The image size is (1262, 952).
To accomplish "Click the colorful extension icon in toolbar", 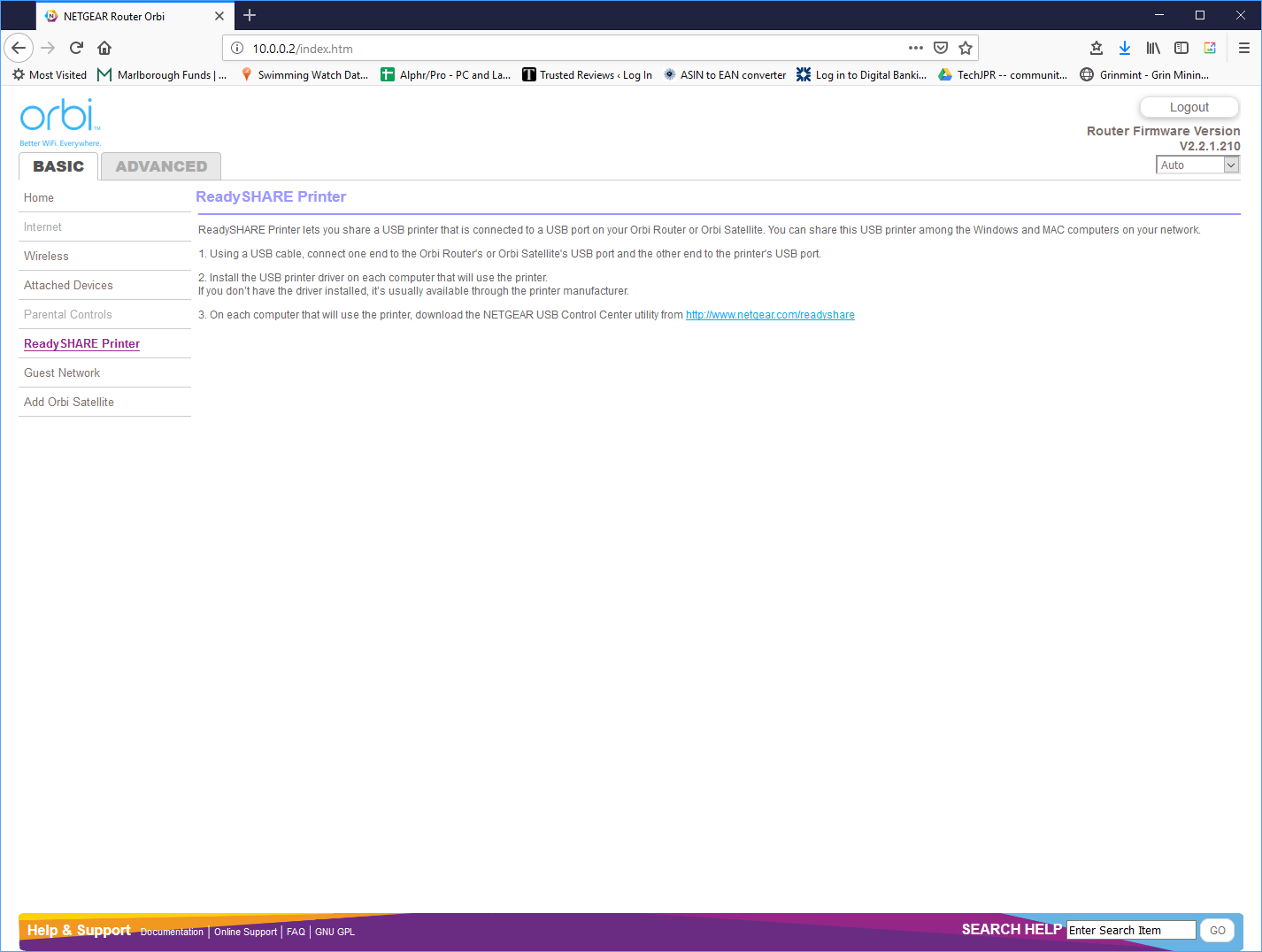I will point(1210,48).
